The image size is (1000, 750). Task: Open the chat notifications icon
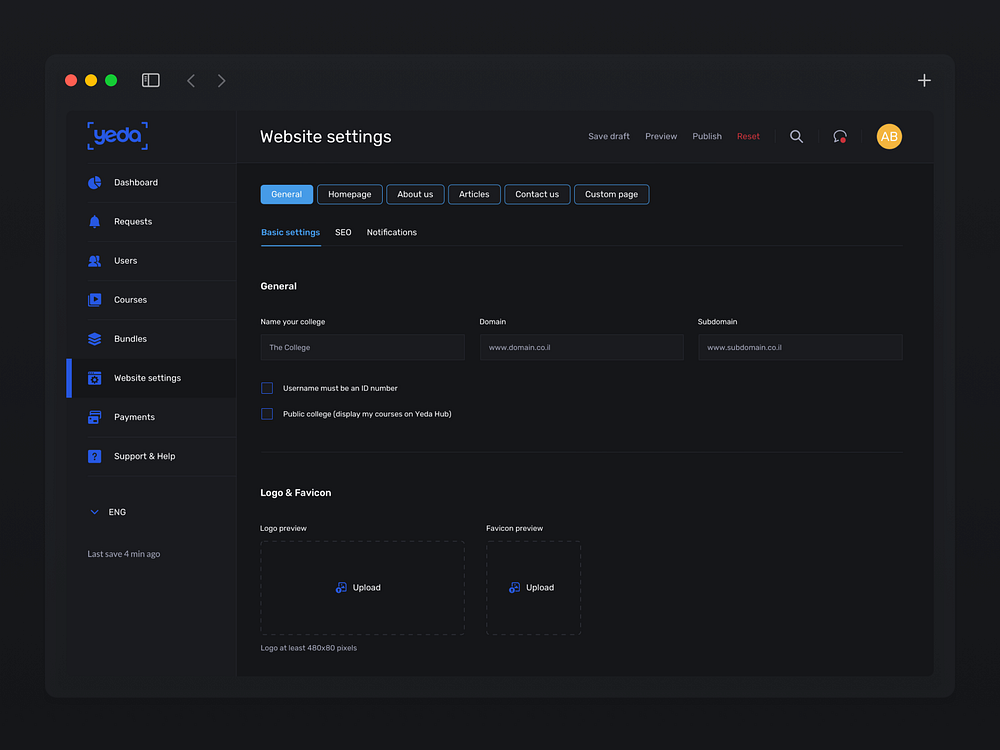click(x=840, y=136)
